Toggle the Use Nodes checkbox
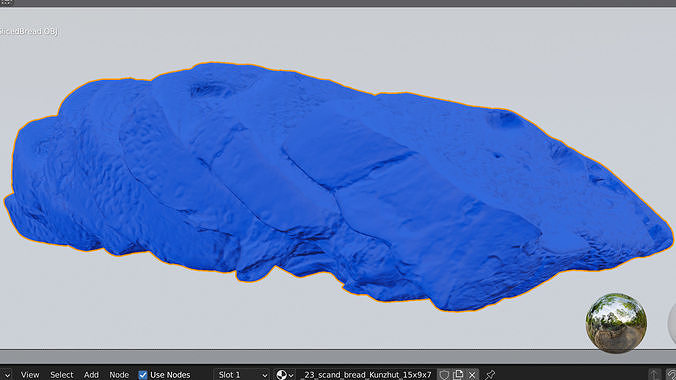The height and width of the screenshot is (380, 676). pyautogui.click(x=143, y=375)
